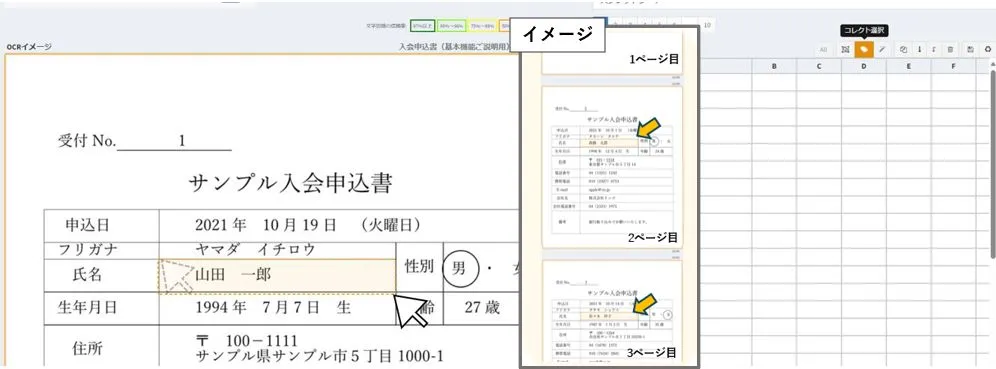Click the down arrow icon in toolbar
The height and width of the screenshot is (369, 996).
[x=919, y=49]
